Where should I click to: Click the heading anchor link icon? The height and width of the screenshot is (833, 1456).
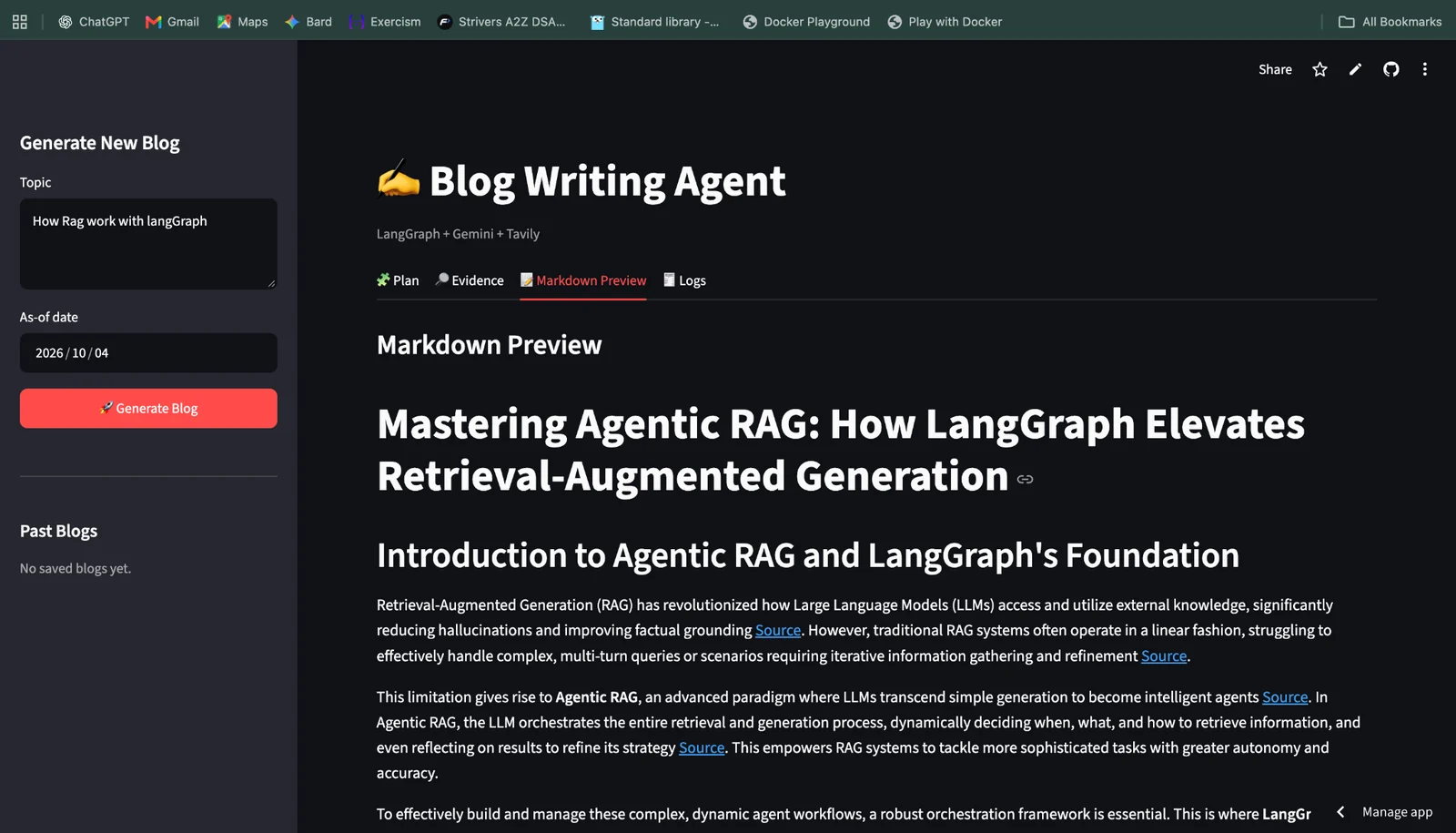pos(1025,479)
